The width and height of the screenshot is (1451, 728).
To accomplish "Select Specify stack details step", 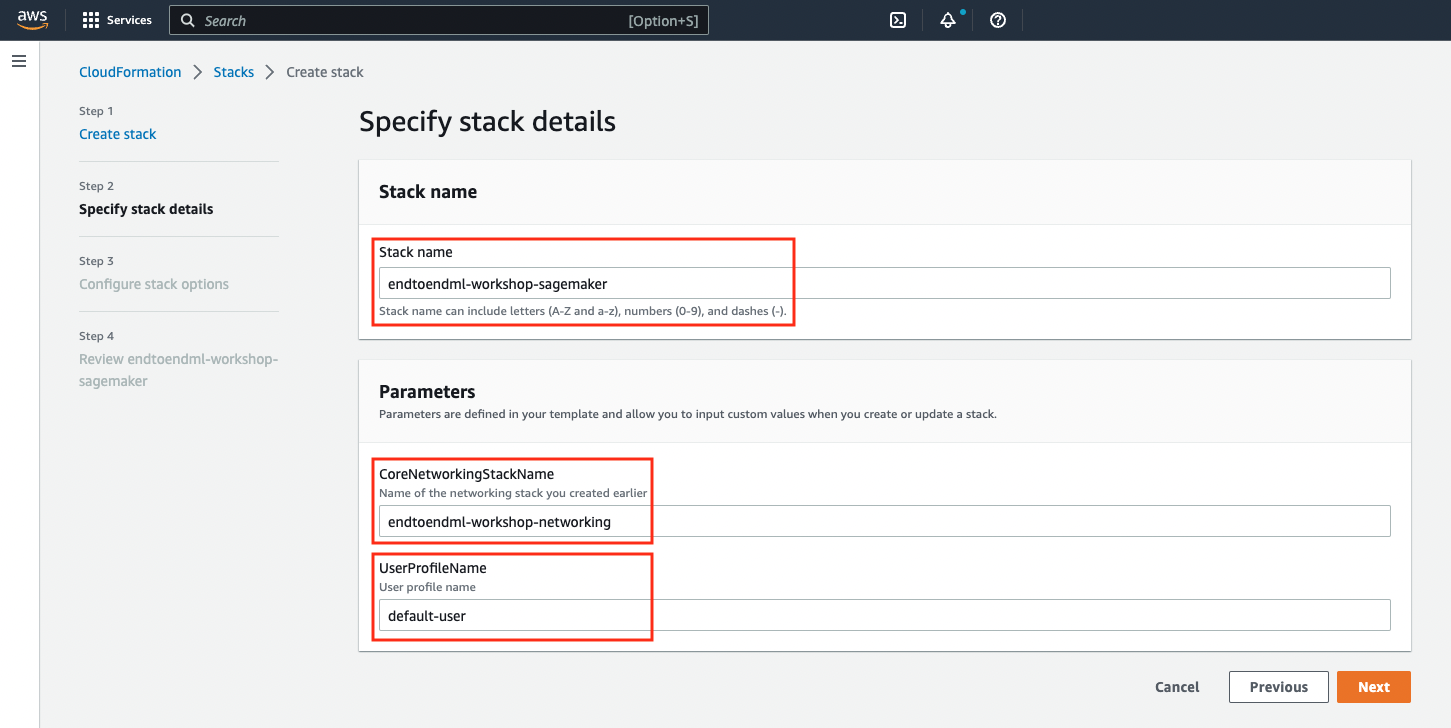I will [x=146, y=209].
